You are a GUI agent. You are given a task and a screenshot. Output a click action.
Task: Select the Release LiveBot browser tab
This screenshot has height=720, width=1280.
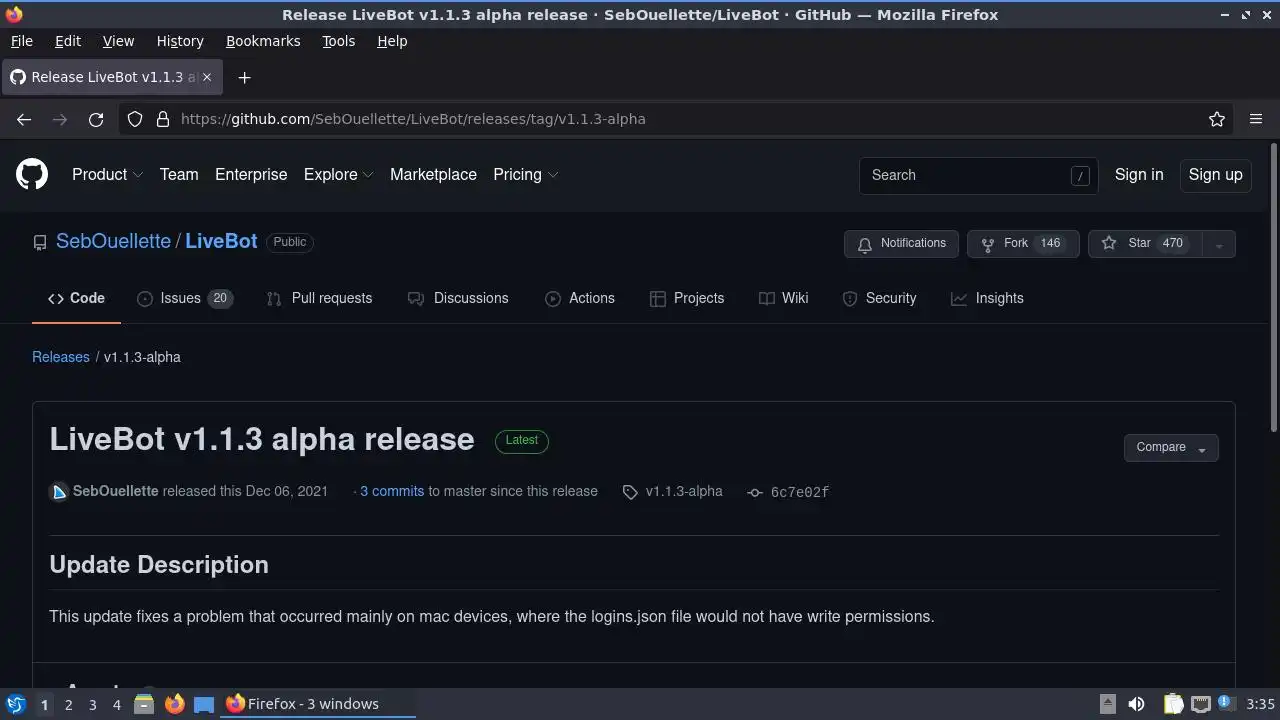[110, 77]
